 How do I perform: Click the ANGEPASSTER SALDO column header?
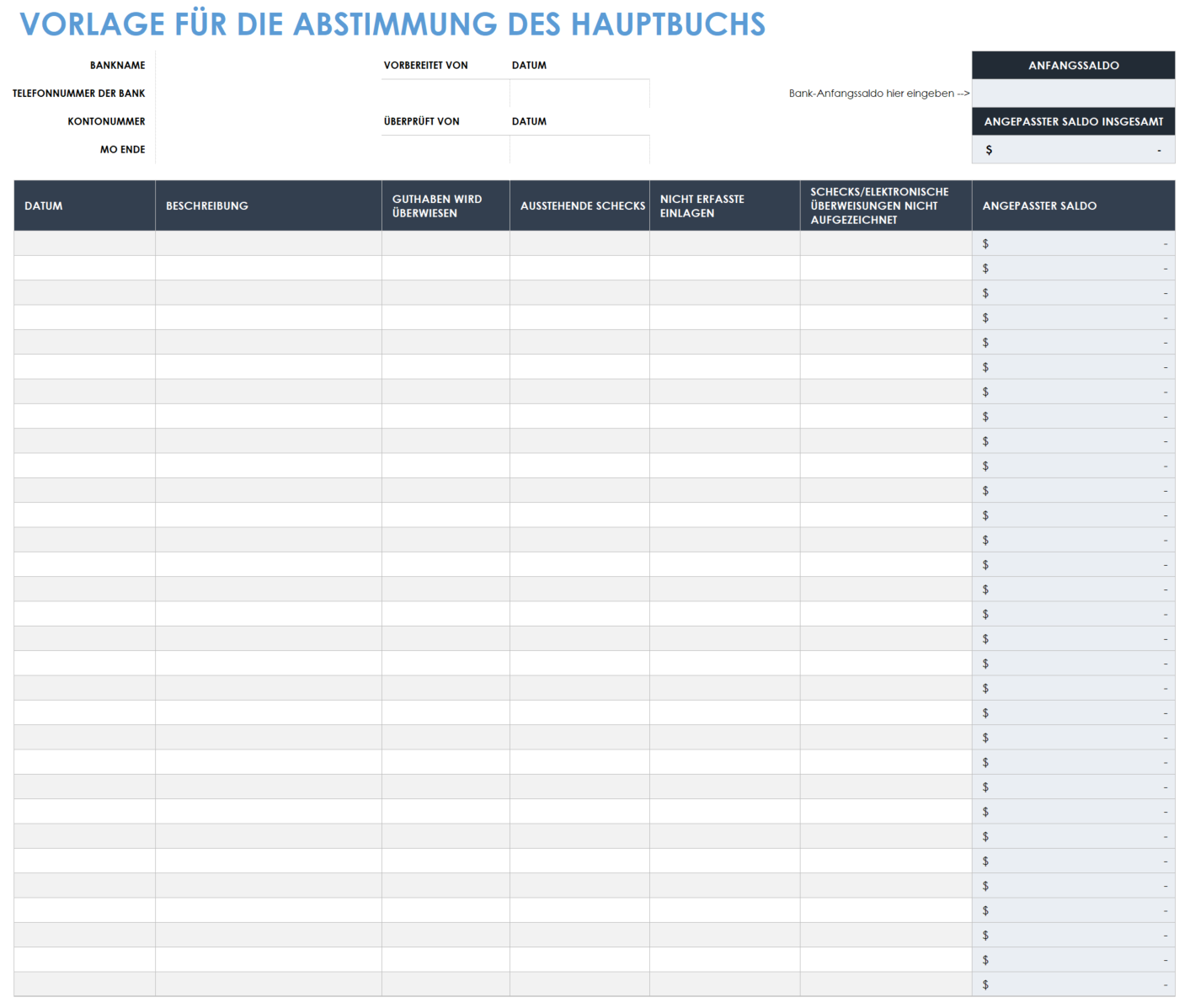tap(1074, 205)
